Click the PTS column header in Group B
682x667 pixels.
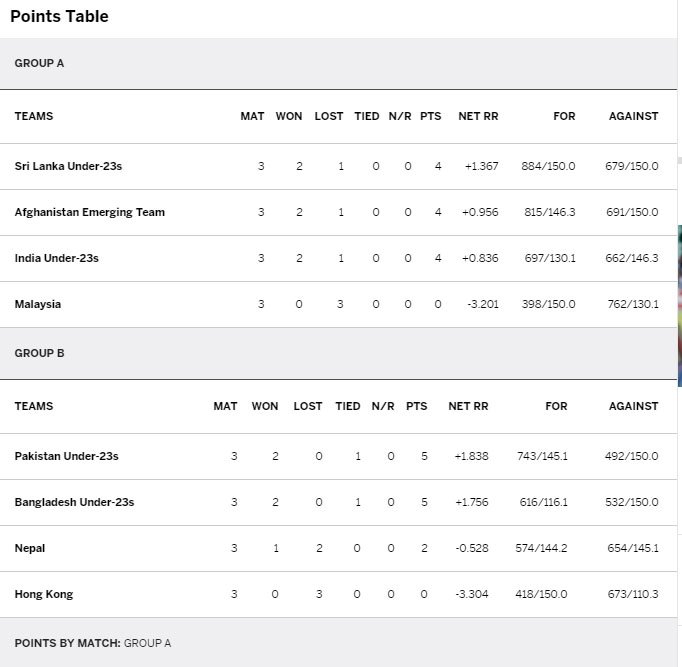(416, 406)
